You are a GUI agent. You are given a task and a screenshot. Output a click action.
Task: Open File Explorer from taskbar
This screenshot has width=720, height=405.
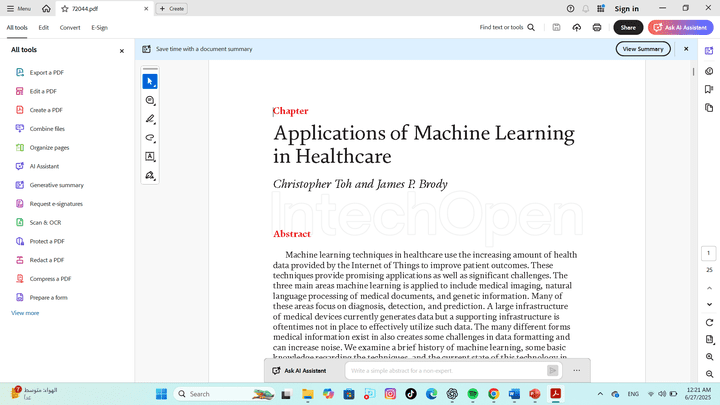(307, 394)
